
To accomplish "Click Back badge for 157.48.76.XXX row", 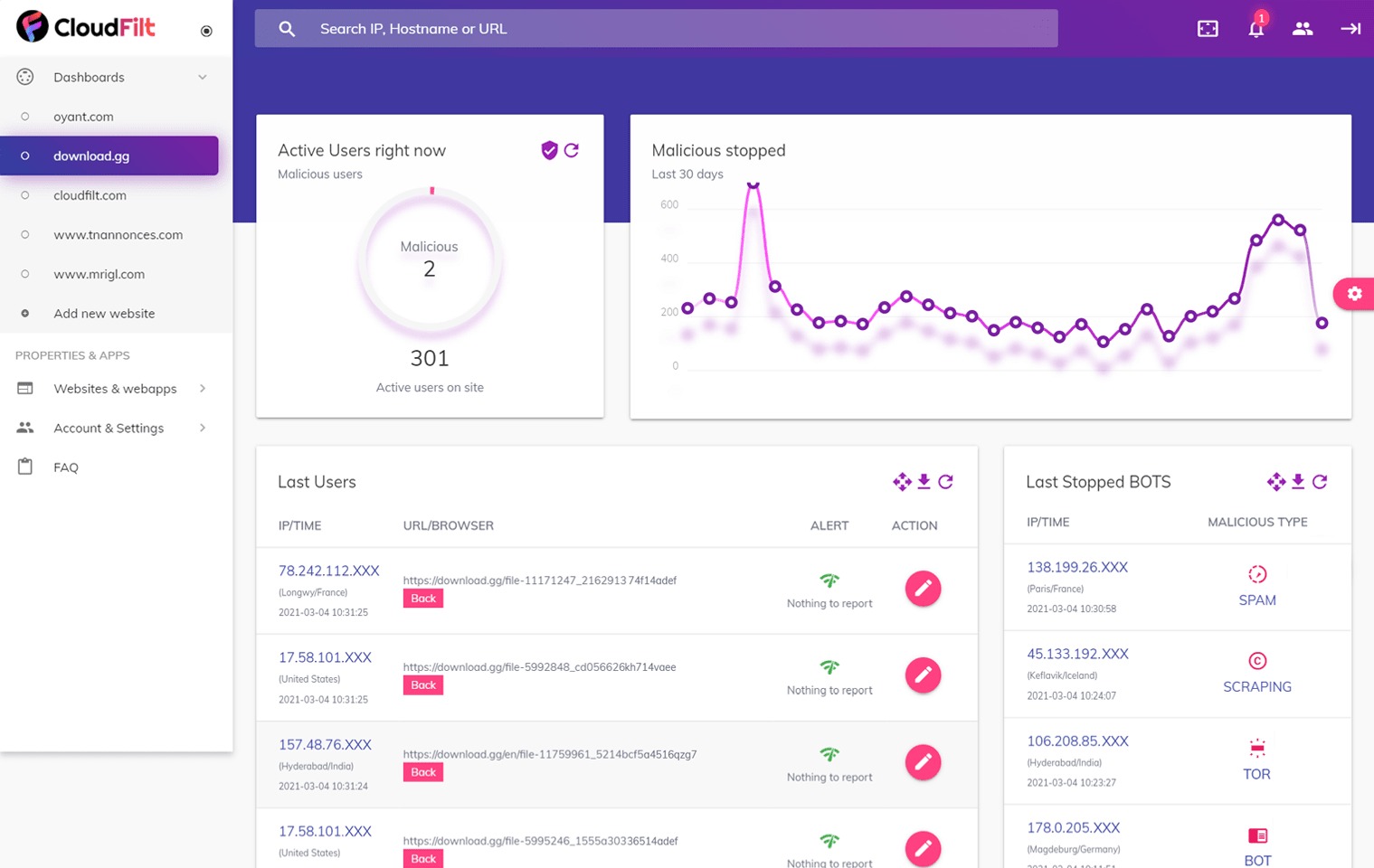I will click(423, 772).
